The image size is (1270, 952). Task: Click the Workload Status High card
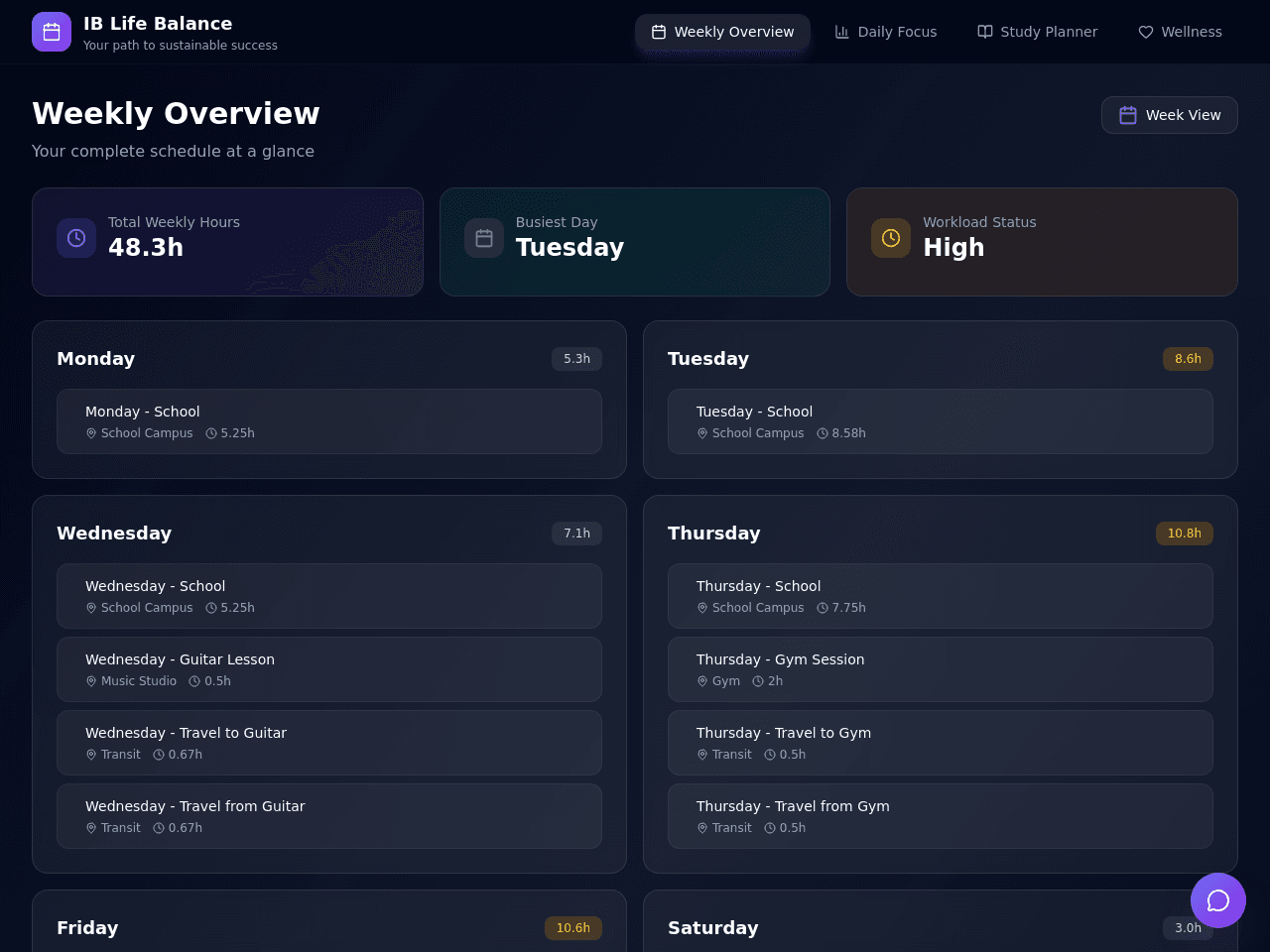1042,242
